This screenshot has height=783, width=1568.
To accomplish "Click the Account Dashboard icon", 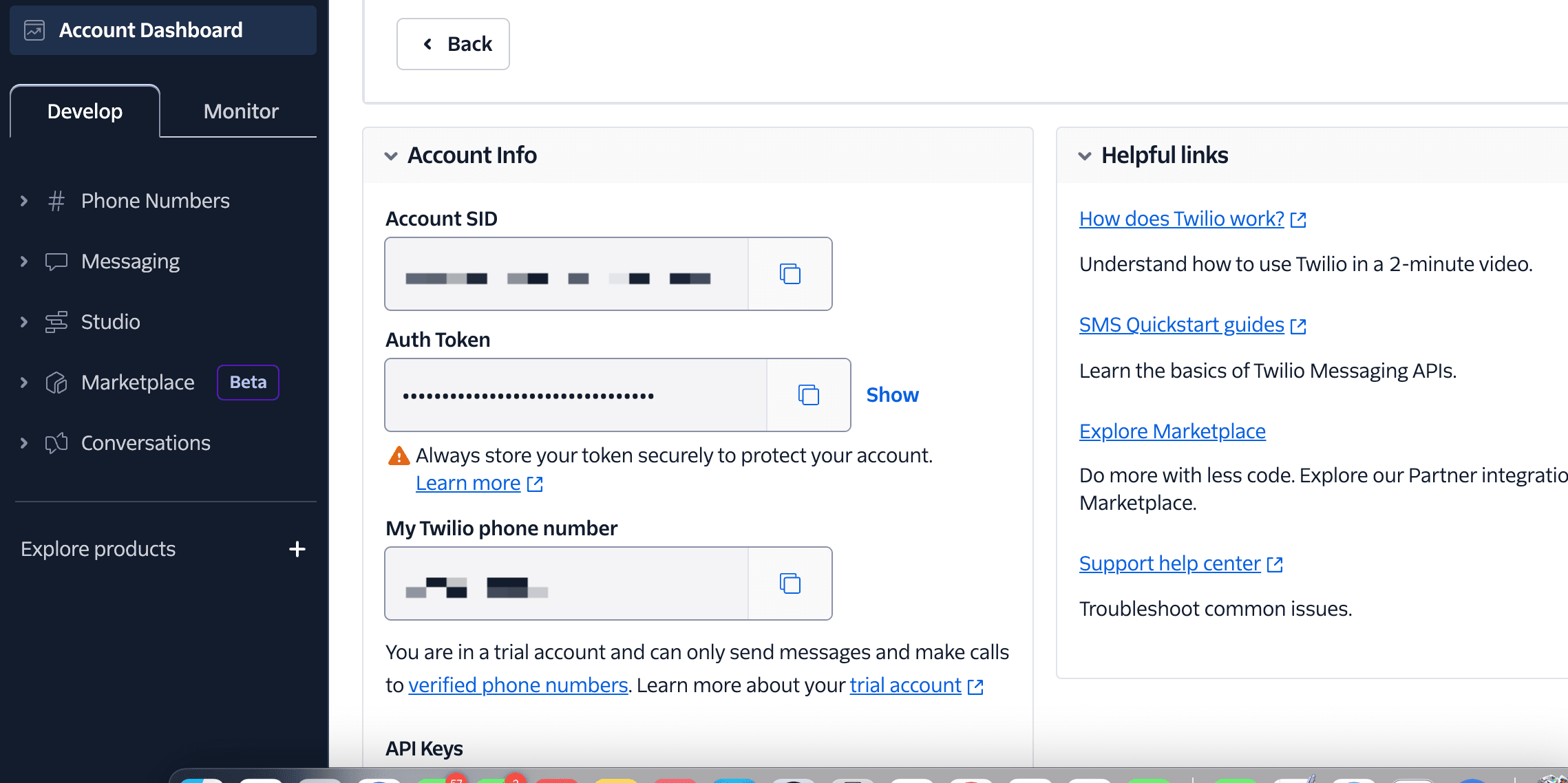I will coord(34,30).
